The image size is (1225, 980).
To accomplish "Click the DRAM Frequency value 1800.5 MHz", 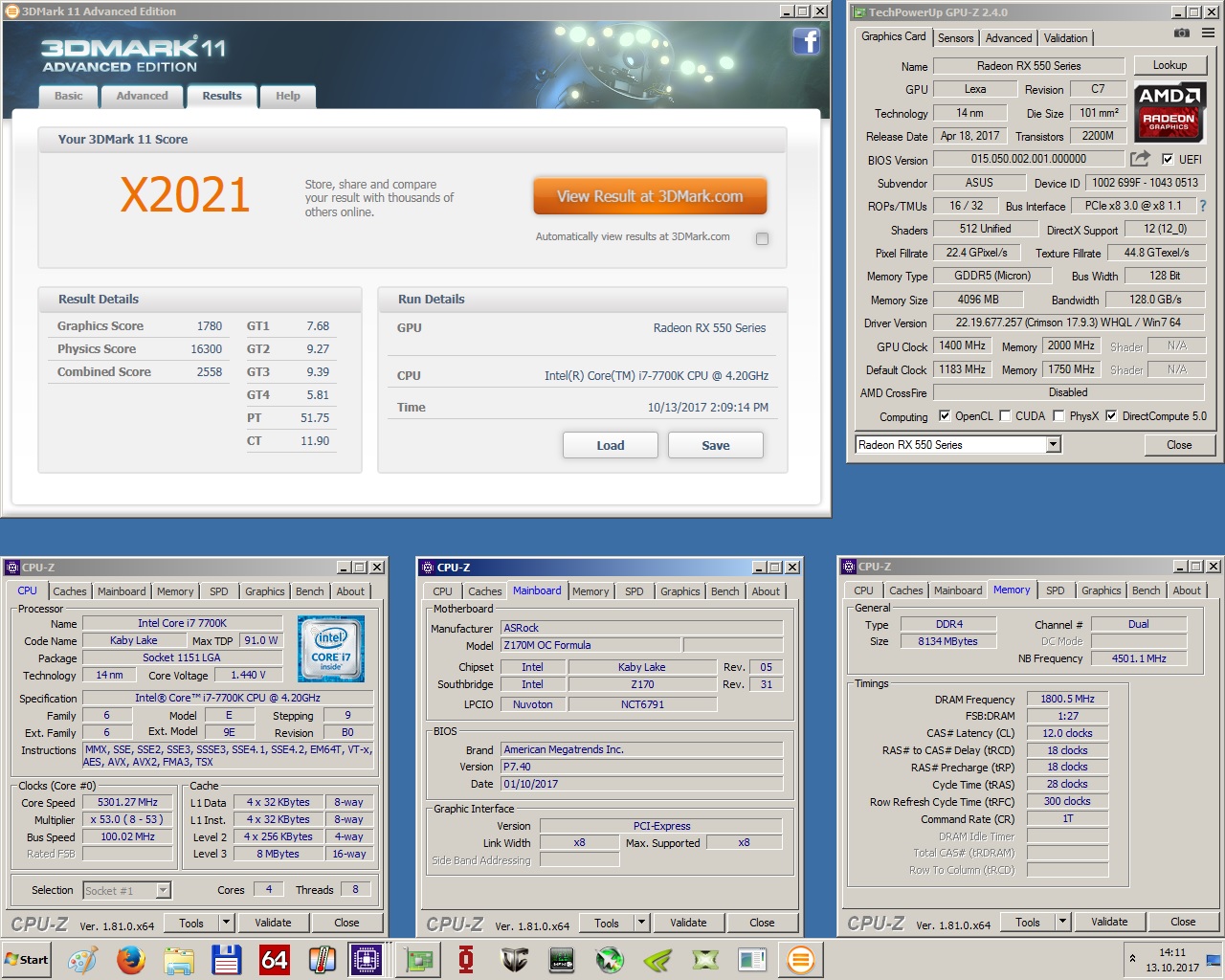I will click(1067, 700).
